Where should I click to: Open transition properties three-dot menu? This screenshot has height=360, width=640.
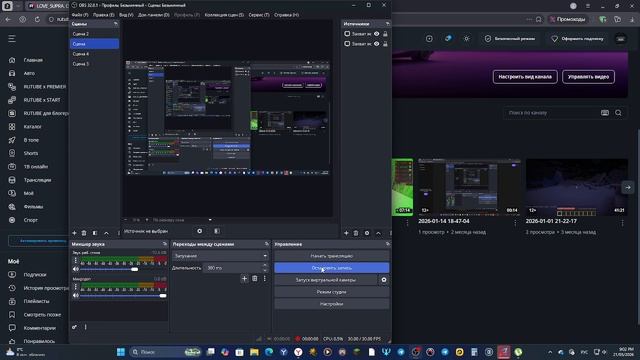pyautogui.click(x=264, y=279)
